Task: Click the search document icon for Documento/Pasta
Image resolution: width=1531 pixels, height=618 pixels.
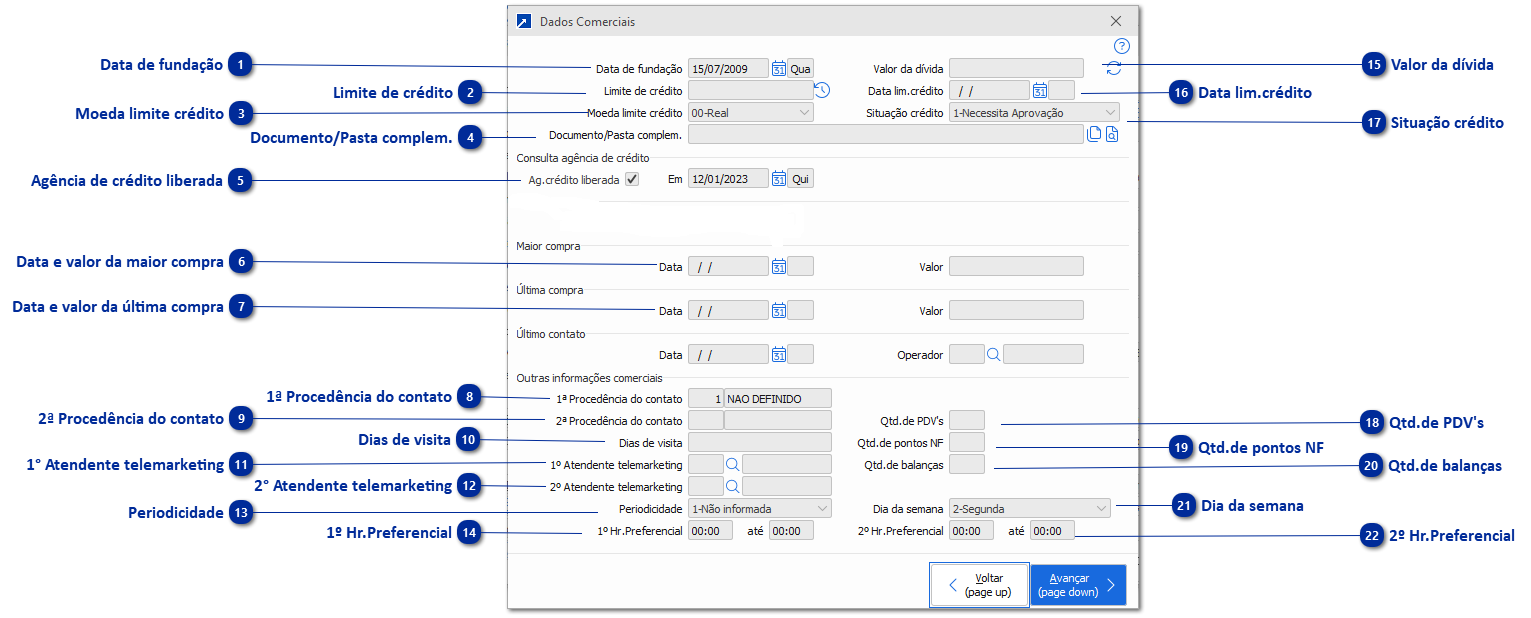Action: point(1112,135)
